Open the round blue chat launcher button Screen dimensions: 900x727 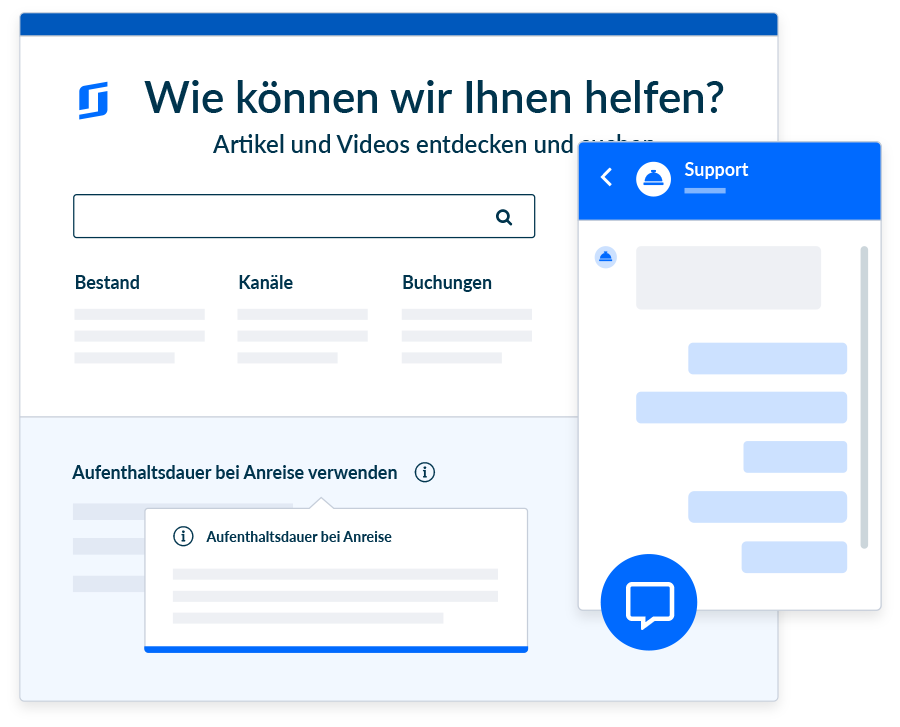click(x=648, y=602)
